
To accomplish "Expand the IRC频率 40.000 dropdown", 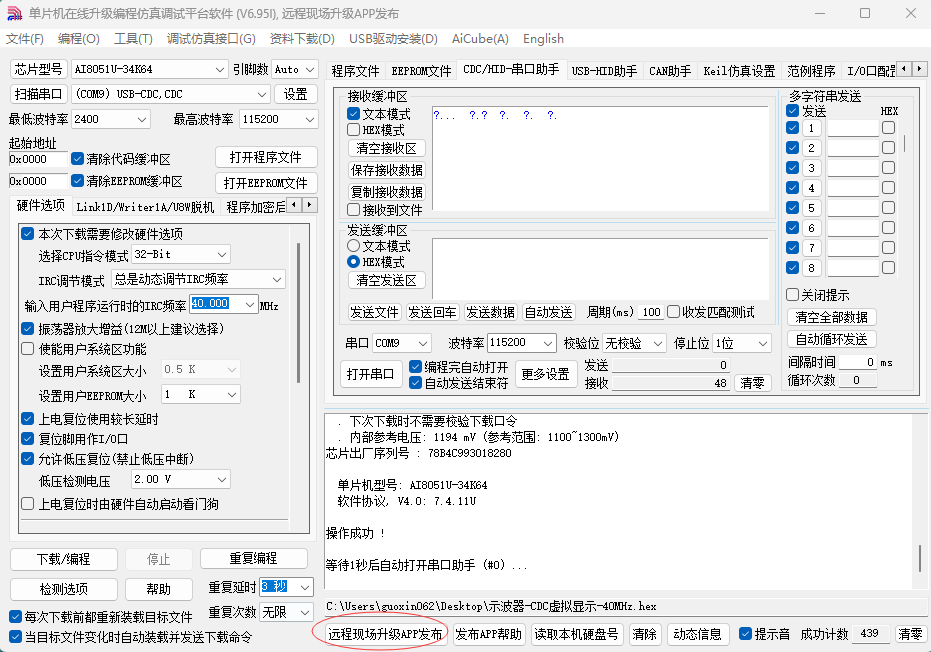I will pos(250,304).
